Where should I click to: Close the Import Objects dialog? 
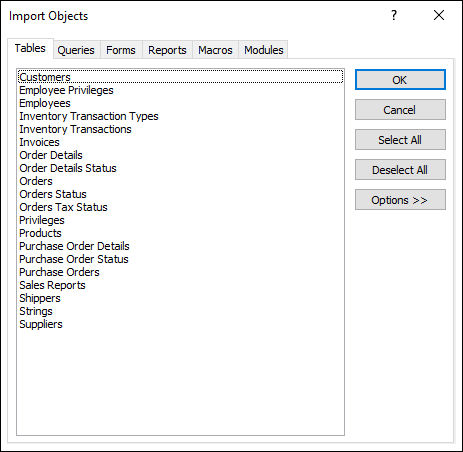pos(439,15)
